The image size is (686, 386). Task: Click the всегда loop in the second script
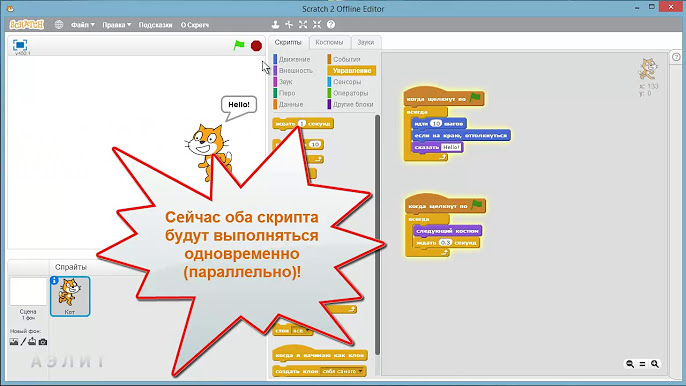[419, 219]
